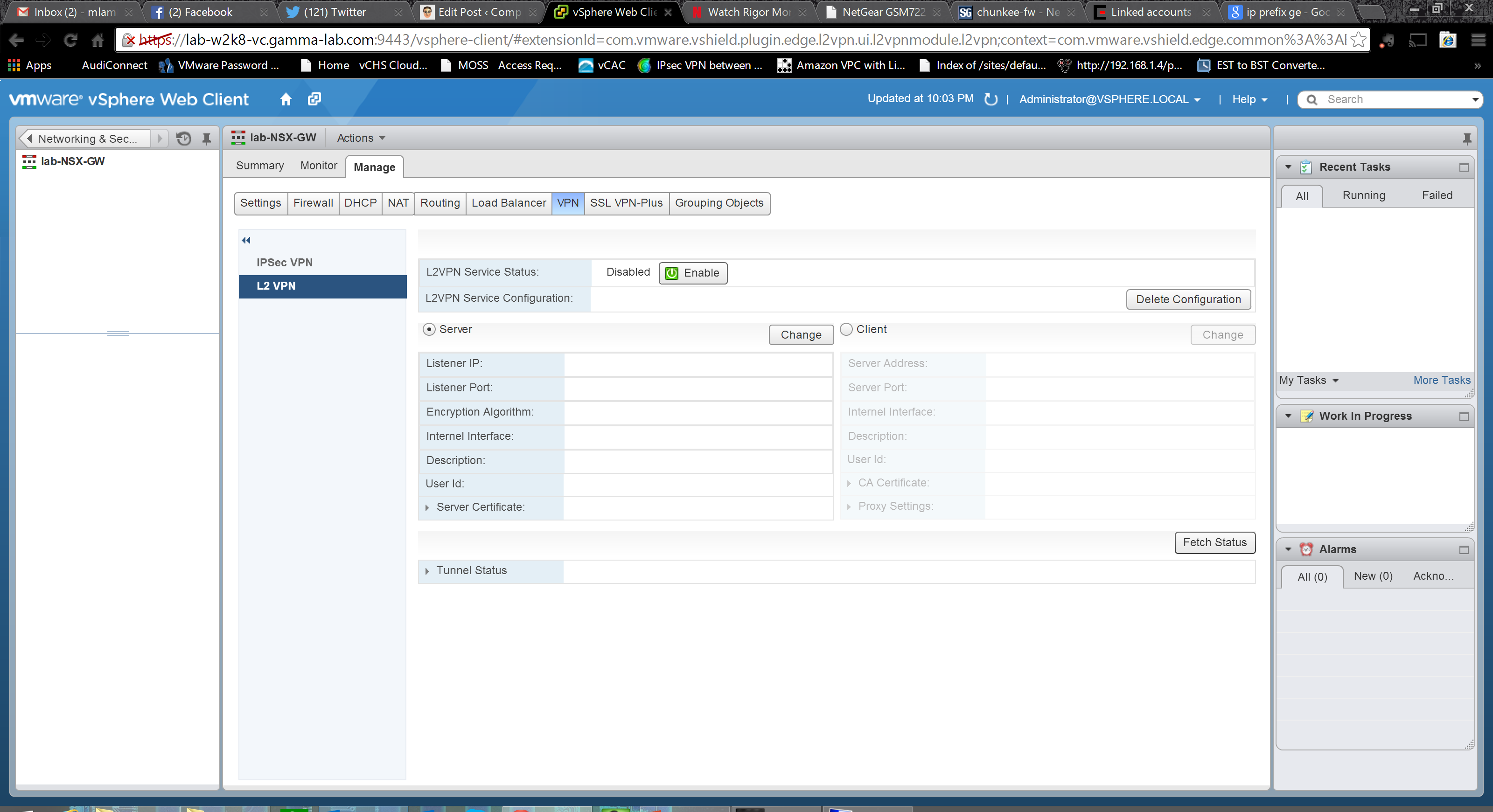Click the vSphere Home icon

click(286, 99)
